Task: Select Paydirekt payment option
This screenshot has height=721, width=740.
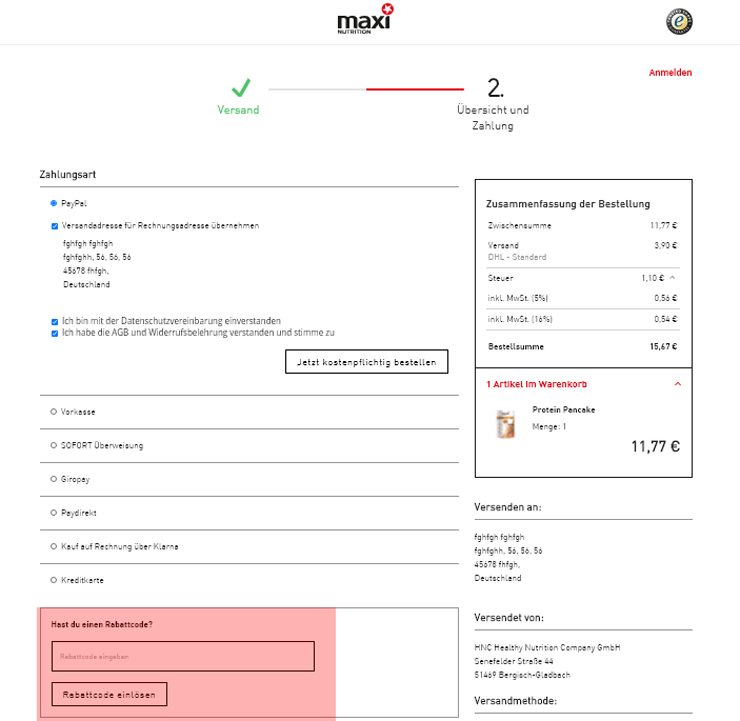Action: coord(54,513)
